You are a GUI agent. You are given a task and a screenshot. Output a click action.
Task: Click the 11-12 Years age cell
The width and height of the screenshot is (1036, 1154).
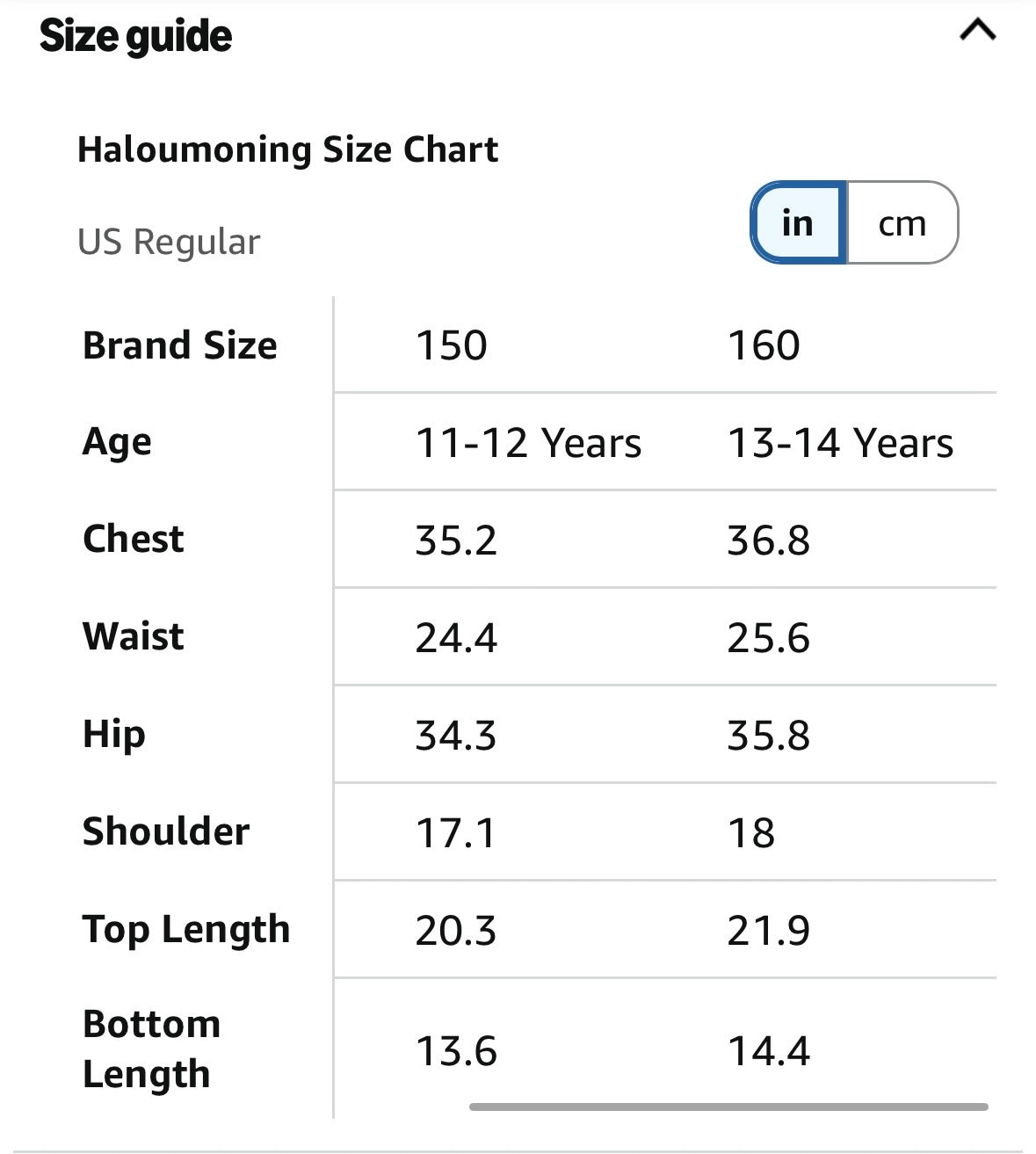pyautogui.click(x=528, y=443)
